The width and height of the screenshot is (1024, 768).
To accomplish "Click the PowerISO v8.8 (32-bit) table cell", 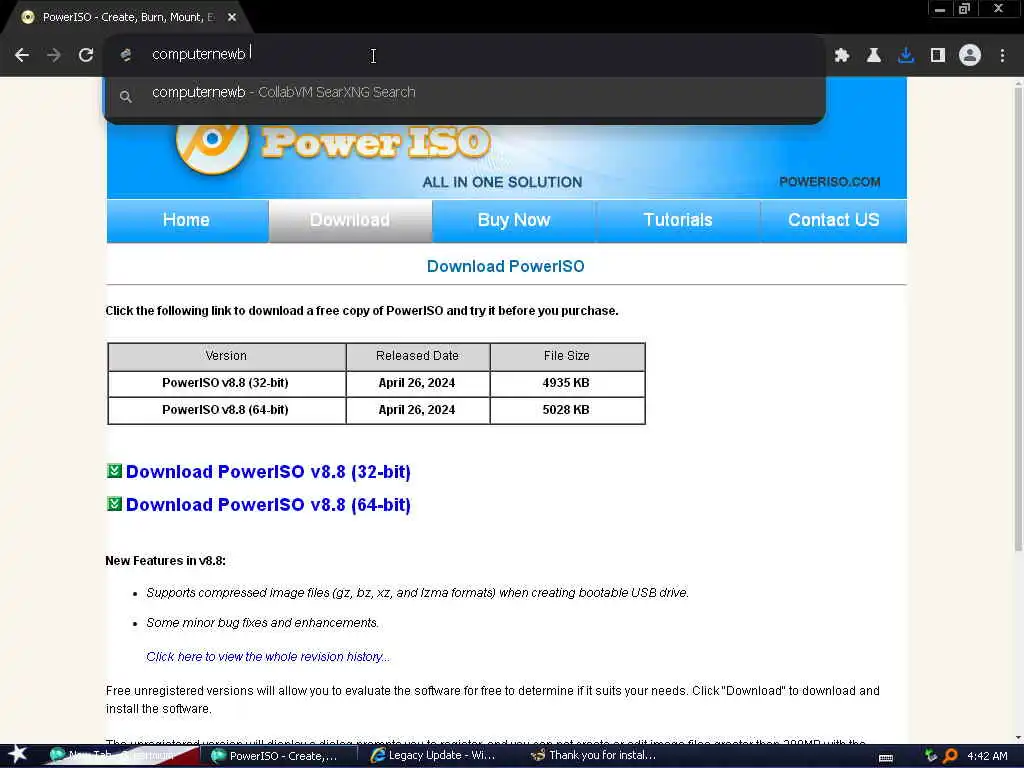I will (x=226, y=383).
